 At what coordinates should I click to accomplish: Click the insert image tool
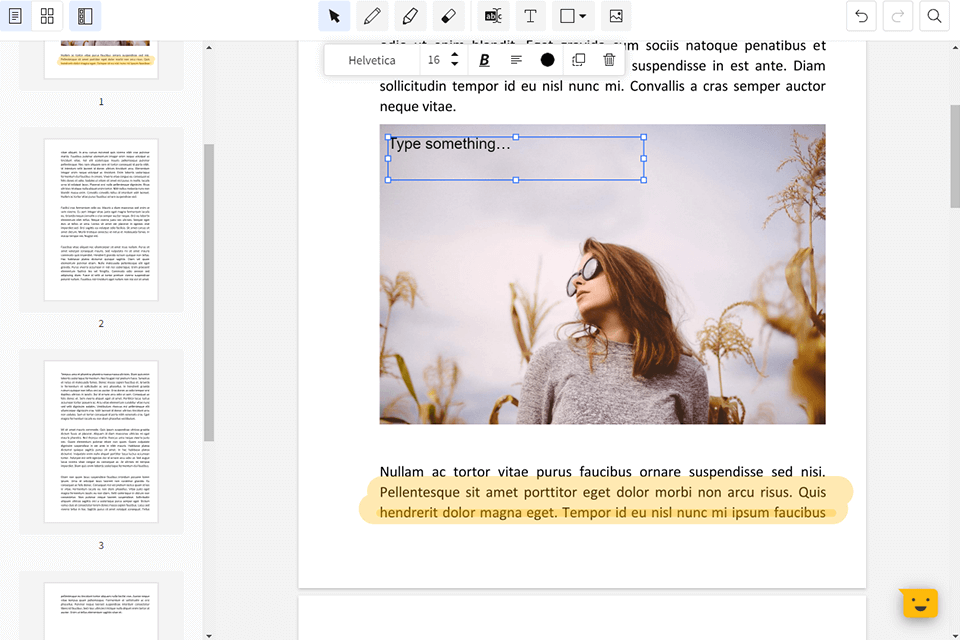tap(616, 16)
